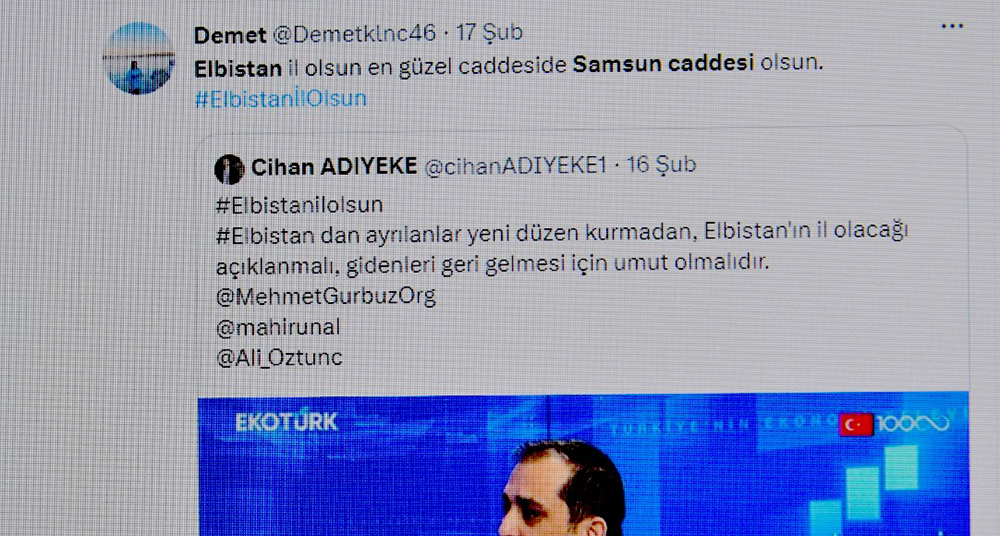Click the @cihanADIYEKE1 handle text
This screenshot has width=1000, height=536.
pos(515,167)
